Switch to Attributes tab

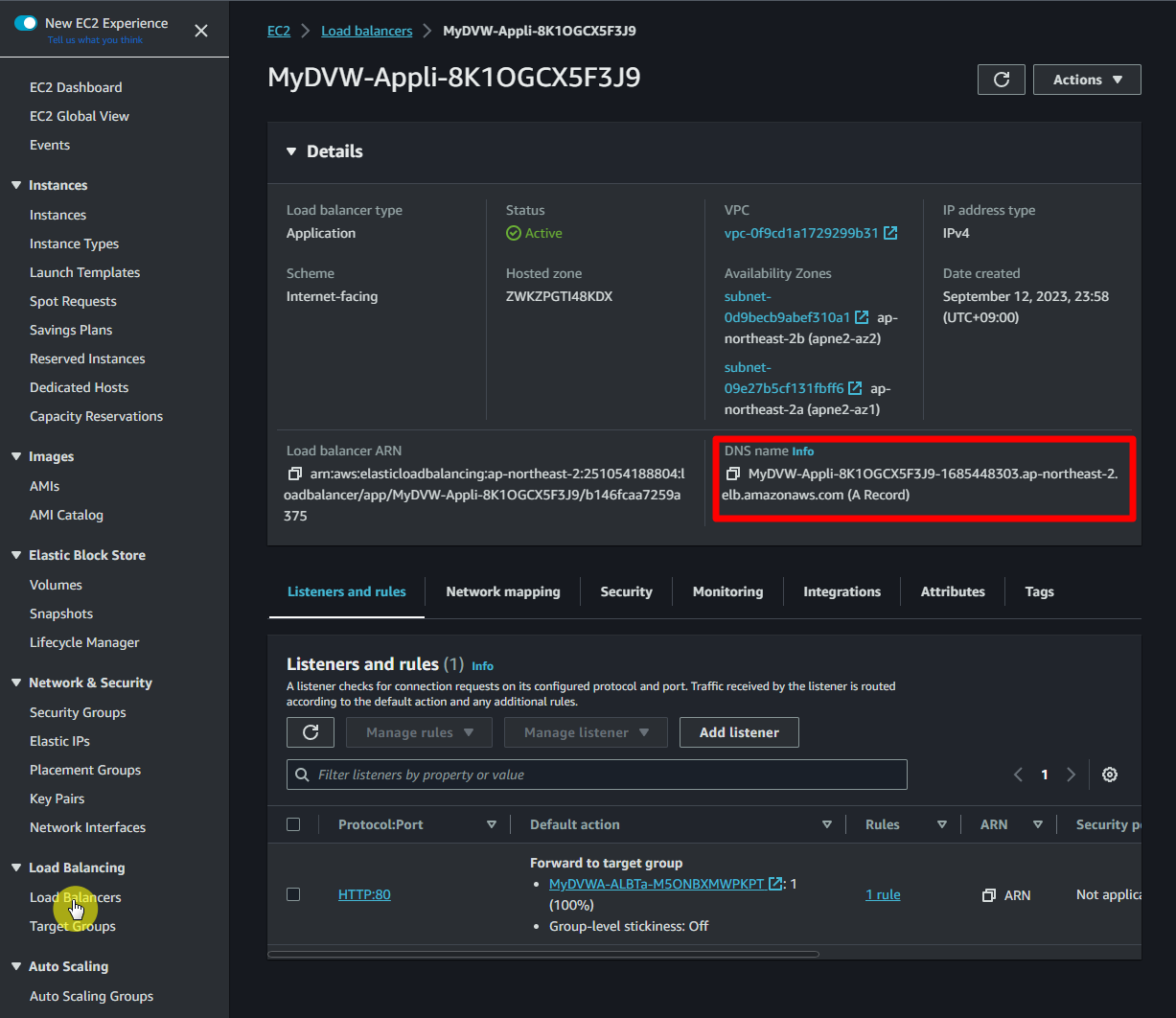point(953,591)
